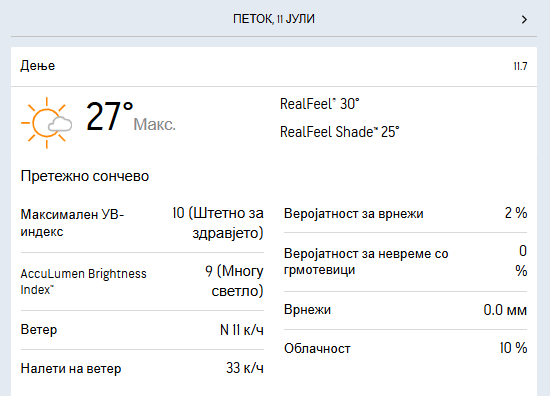Select the Облачност 10 % row
This screenshot has height=396, width=550.
point(405,348)
